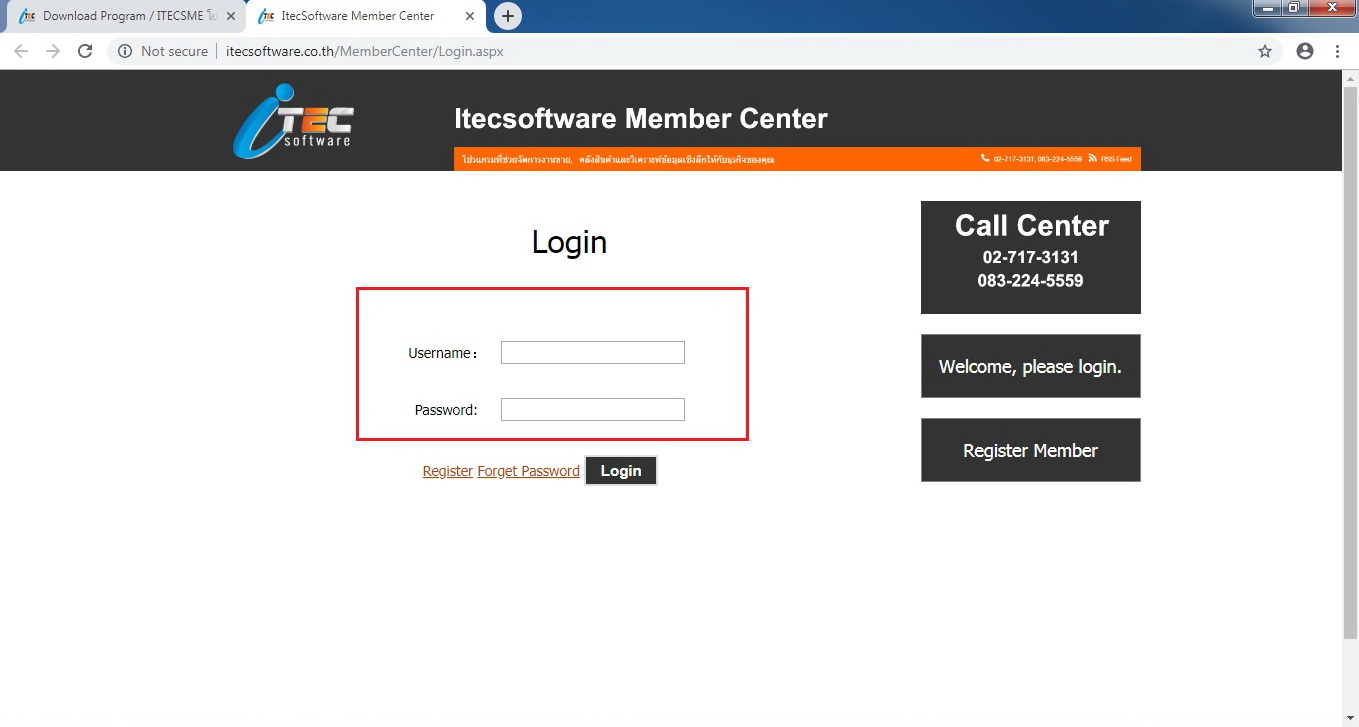
Task: Click the black Login button
Action: (x=621, y=471)
